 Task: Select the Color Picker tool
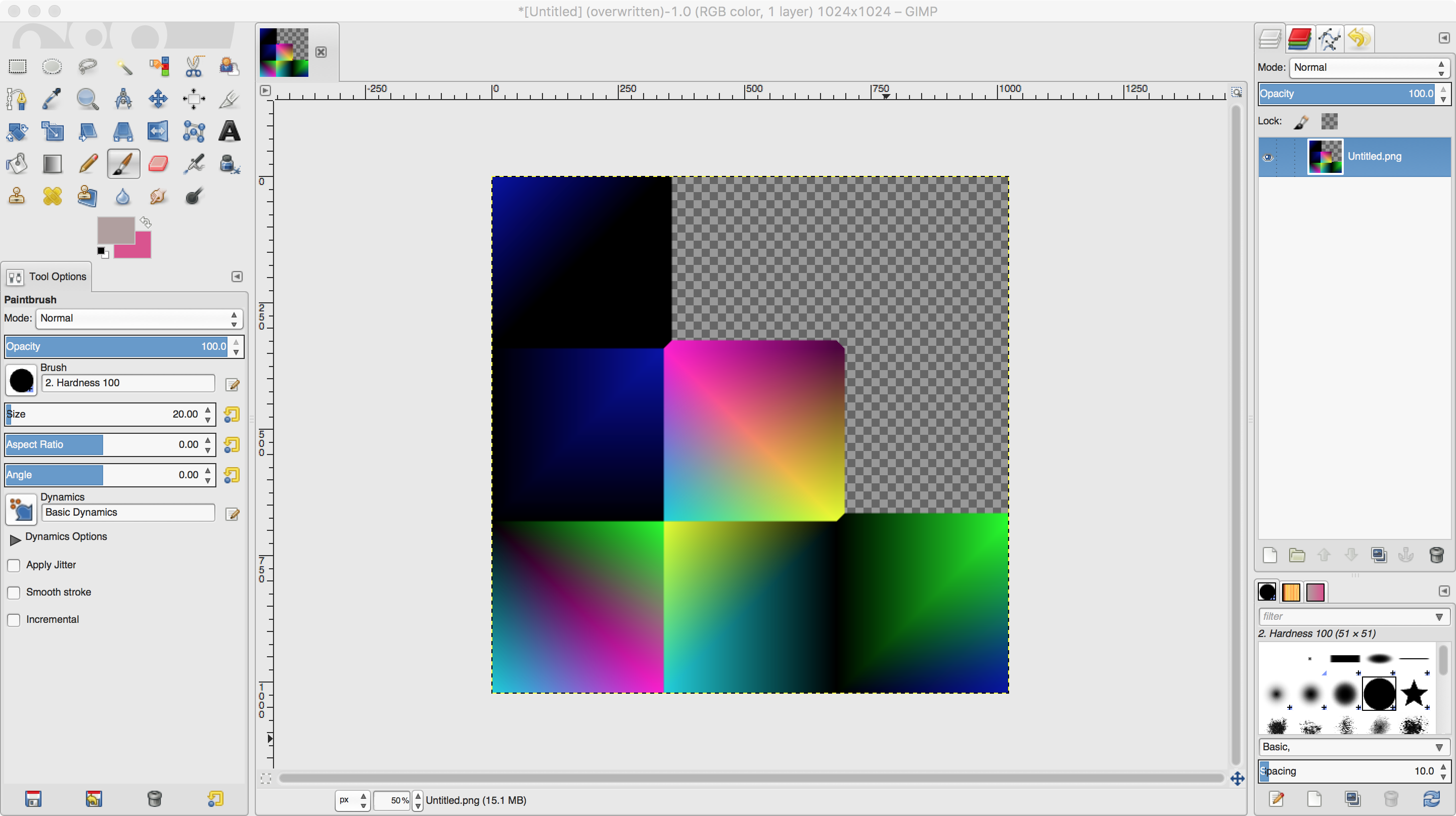pyautogui.click(x=52, y=97)
